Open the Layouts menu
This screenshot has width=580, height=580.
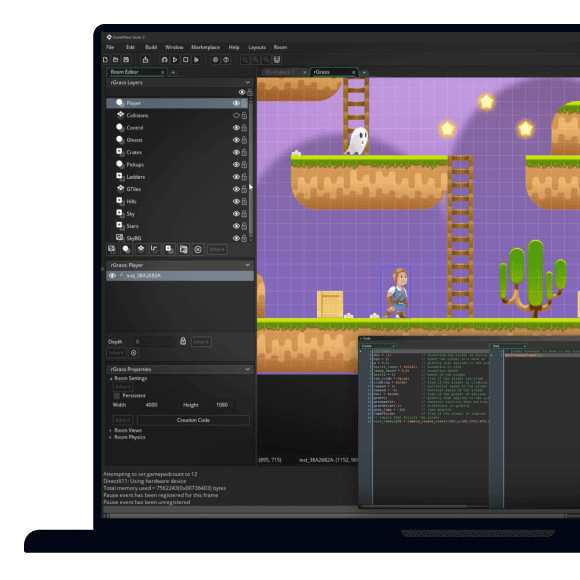click(257, 47)
